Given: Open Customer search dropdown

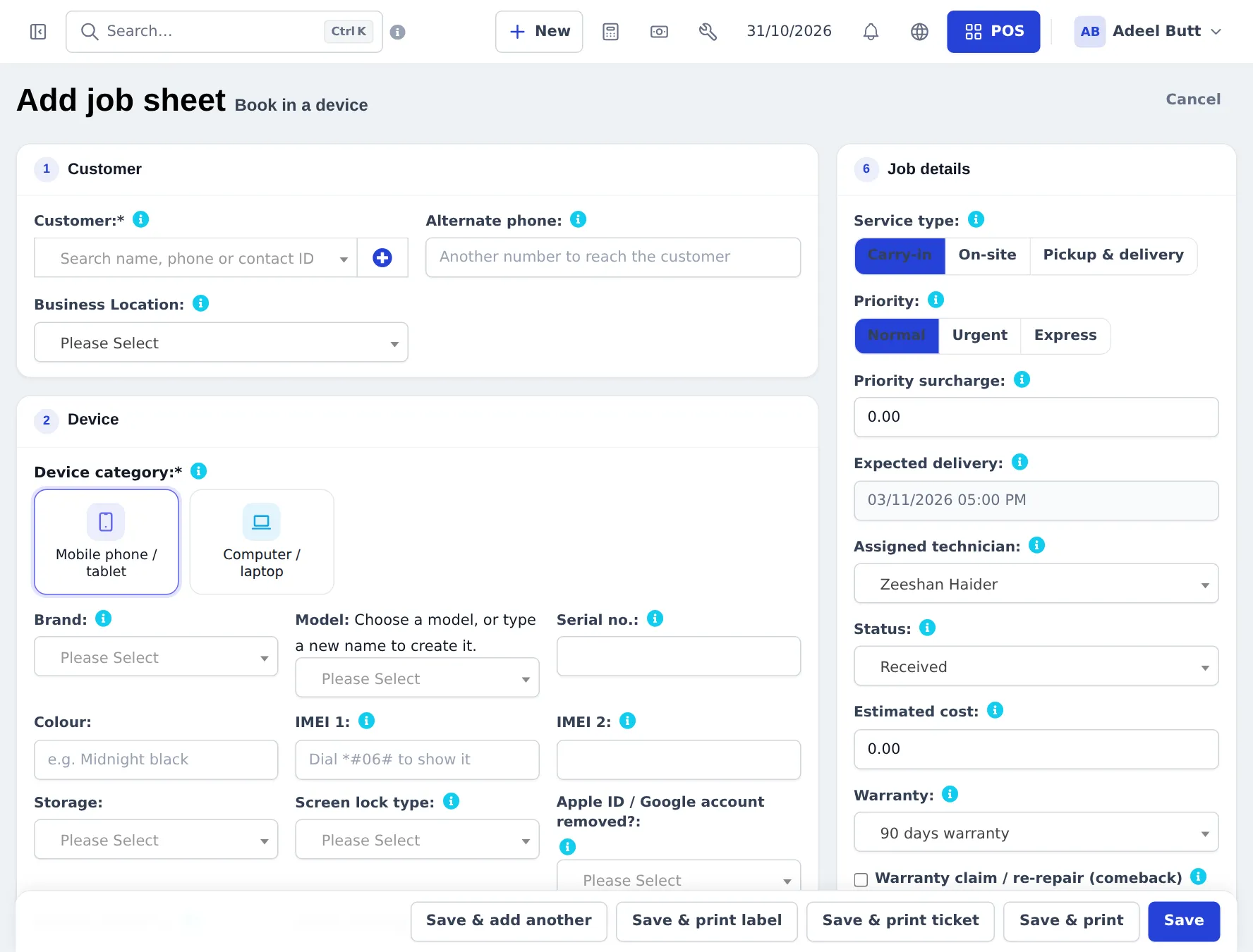Looking at the screenshot, I should coord(196,258).
